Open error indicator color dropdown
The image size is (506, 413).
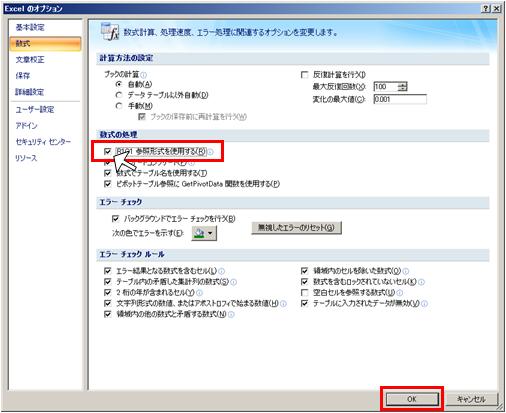tap(204, 233)
